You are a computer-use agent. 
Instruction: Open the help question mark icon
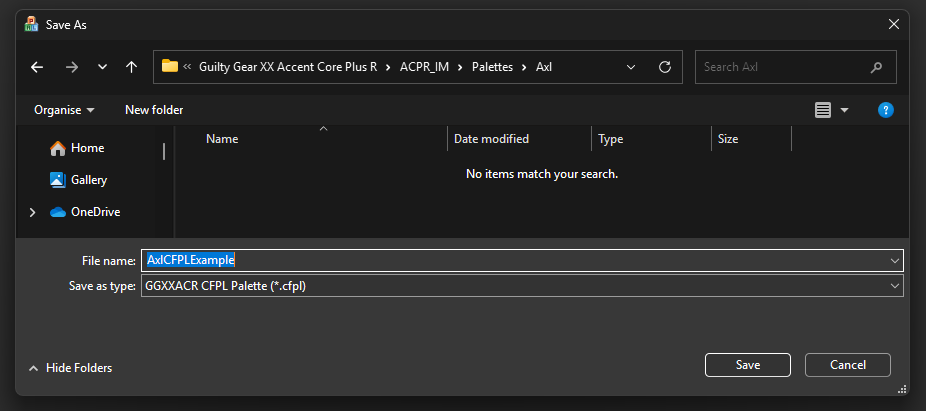[885, 110]
